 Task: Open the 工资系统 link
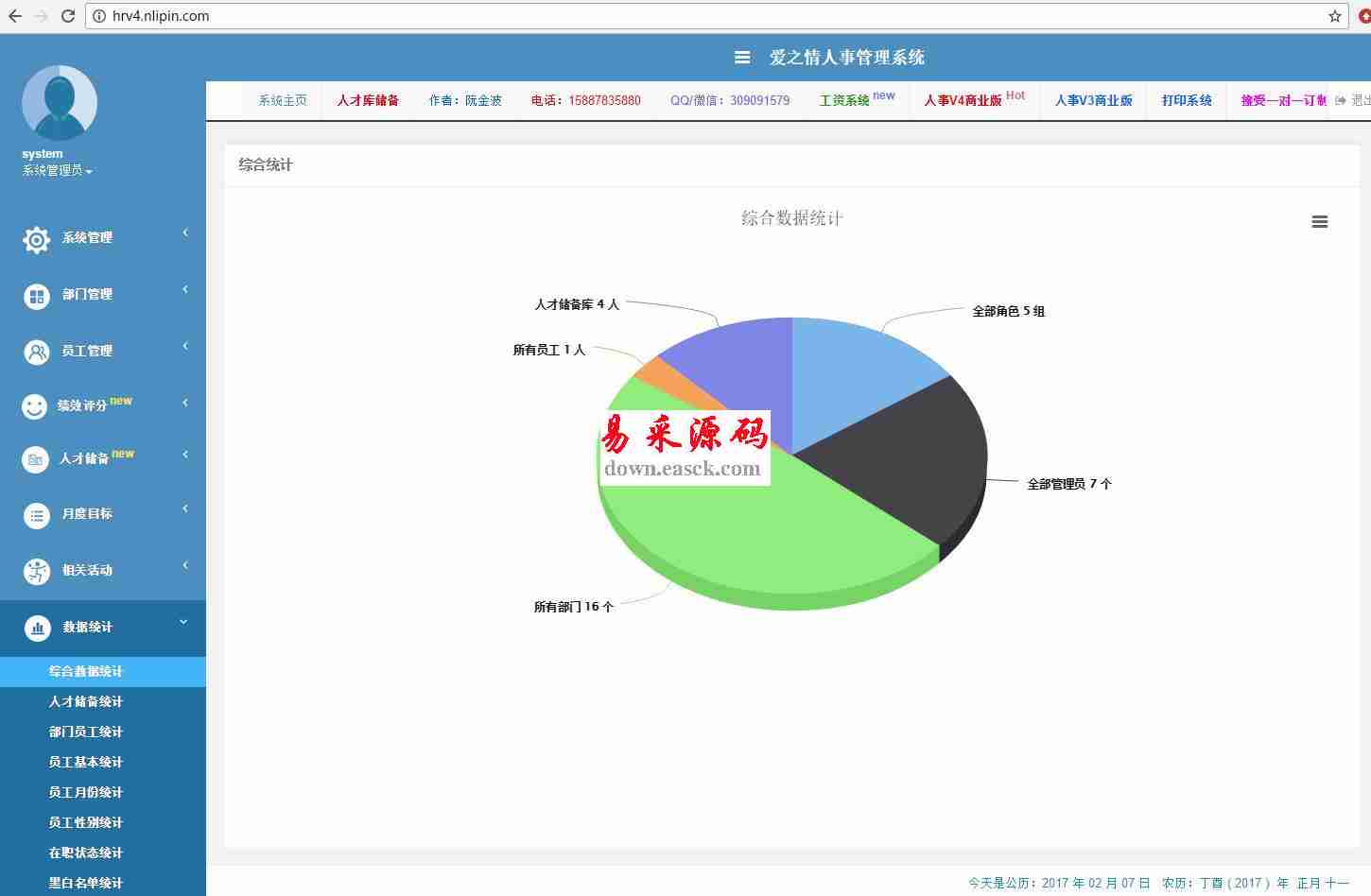tap(844, 100)
